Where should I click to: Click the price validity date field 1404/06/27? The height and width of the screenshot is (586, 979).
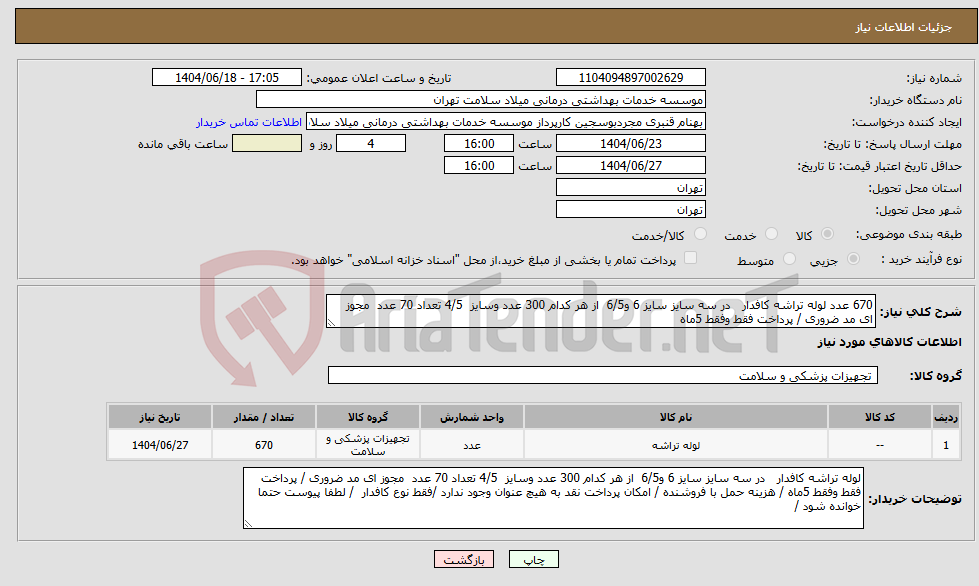tap(630, 164)
